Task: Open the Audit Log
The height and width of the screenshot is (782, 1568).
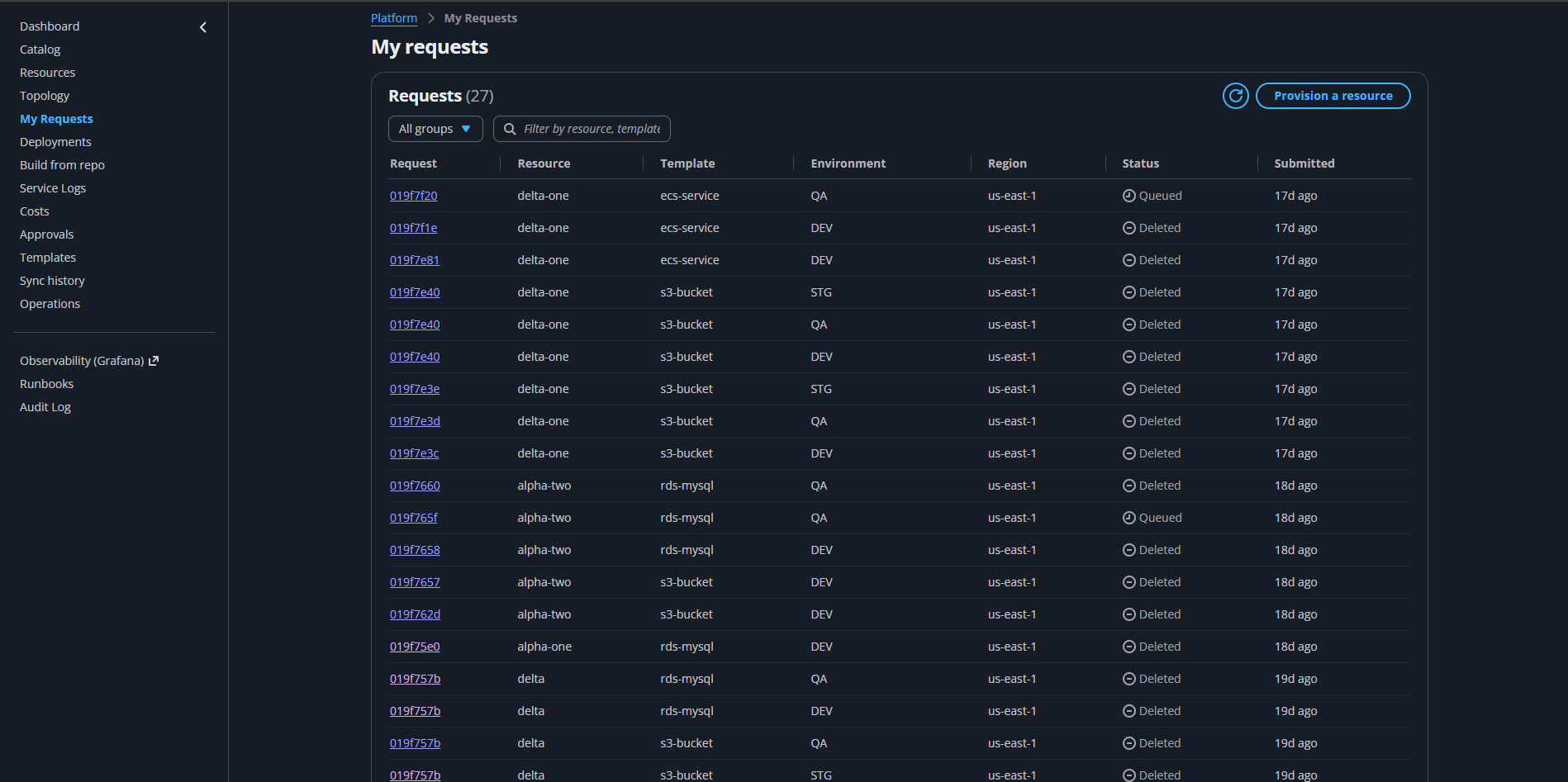Action: pos(45,407)
